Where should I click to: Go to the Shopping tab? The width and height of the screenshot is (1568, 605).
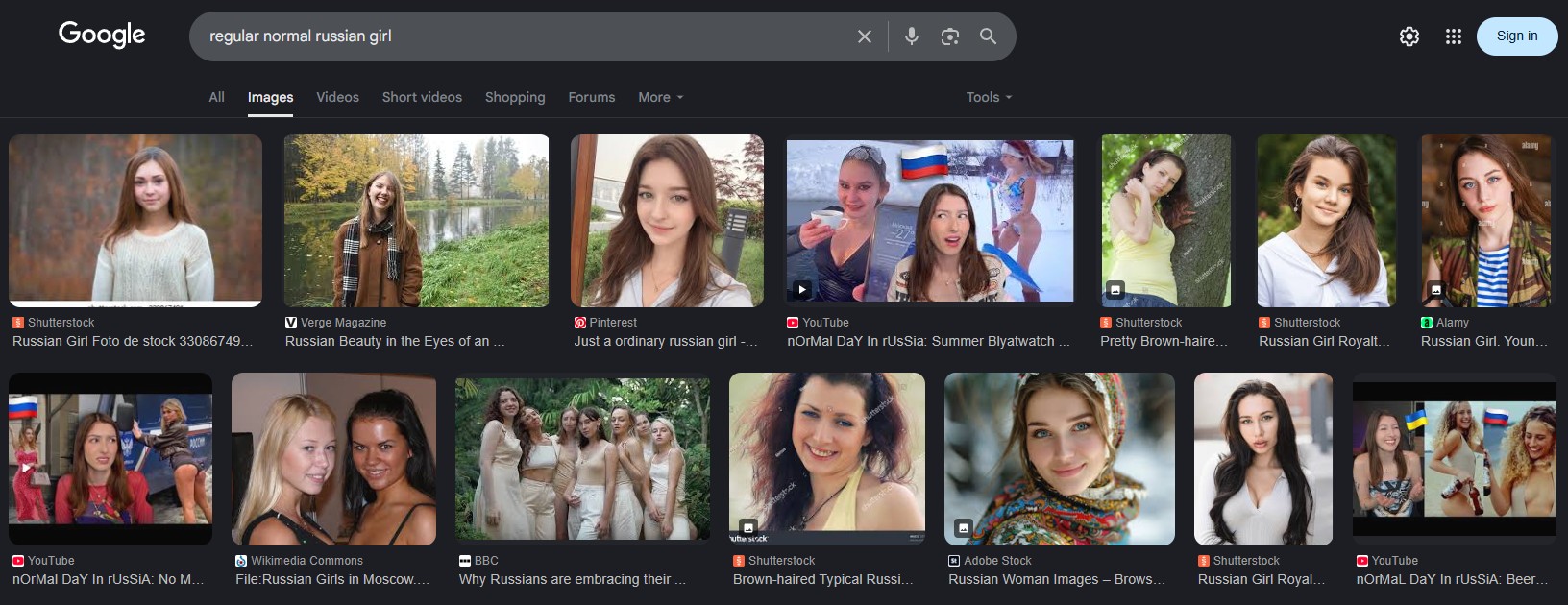pyautogui.click(x=515, y=97)
